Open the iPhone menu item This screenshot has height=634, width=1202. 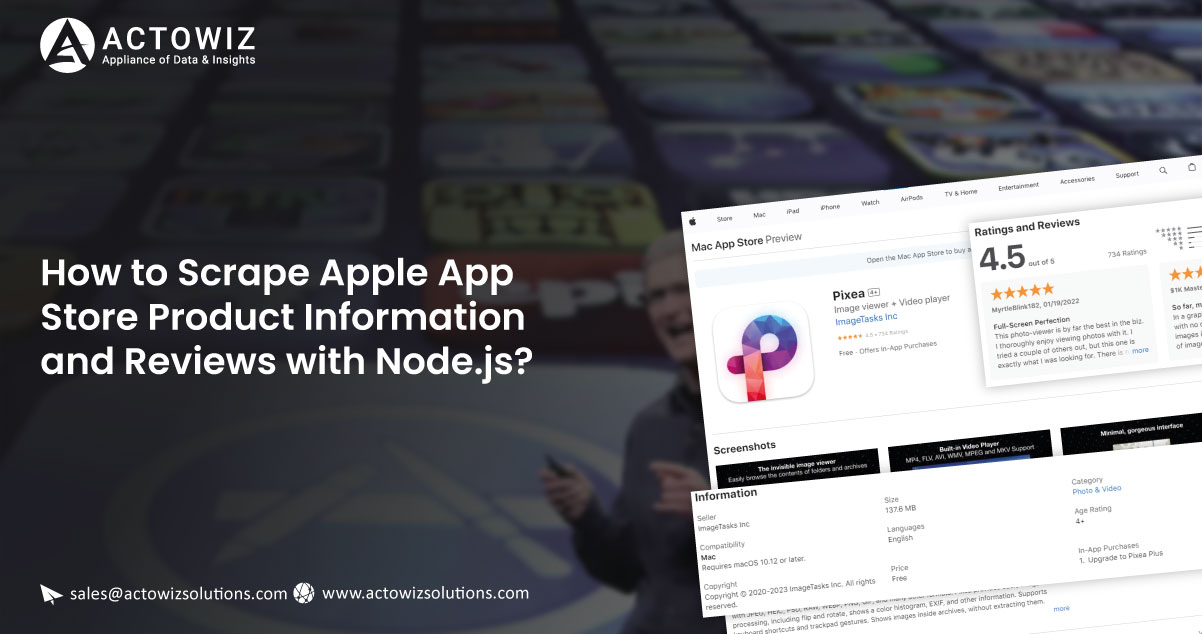(x=830, y=206)
